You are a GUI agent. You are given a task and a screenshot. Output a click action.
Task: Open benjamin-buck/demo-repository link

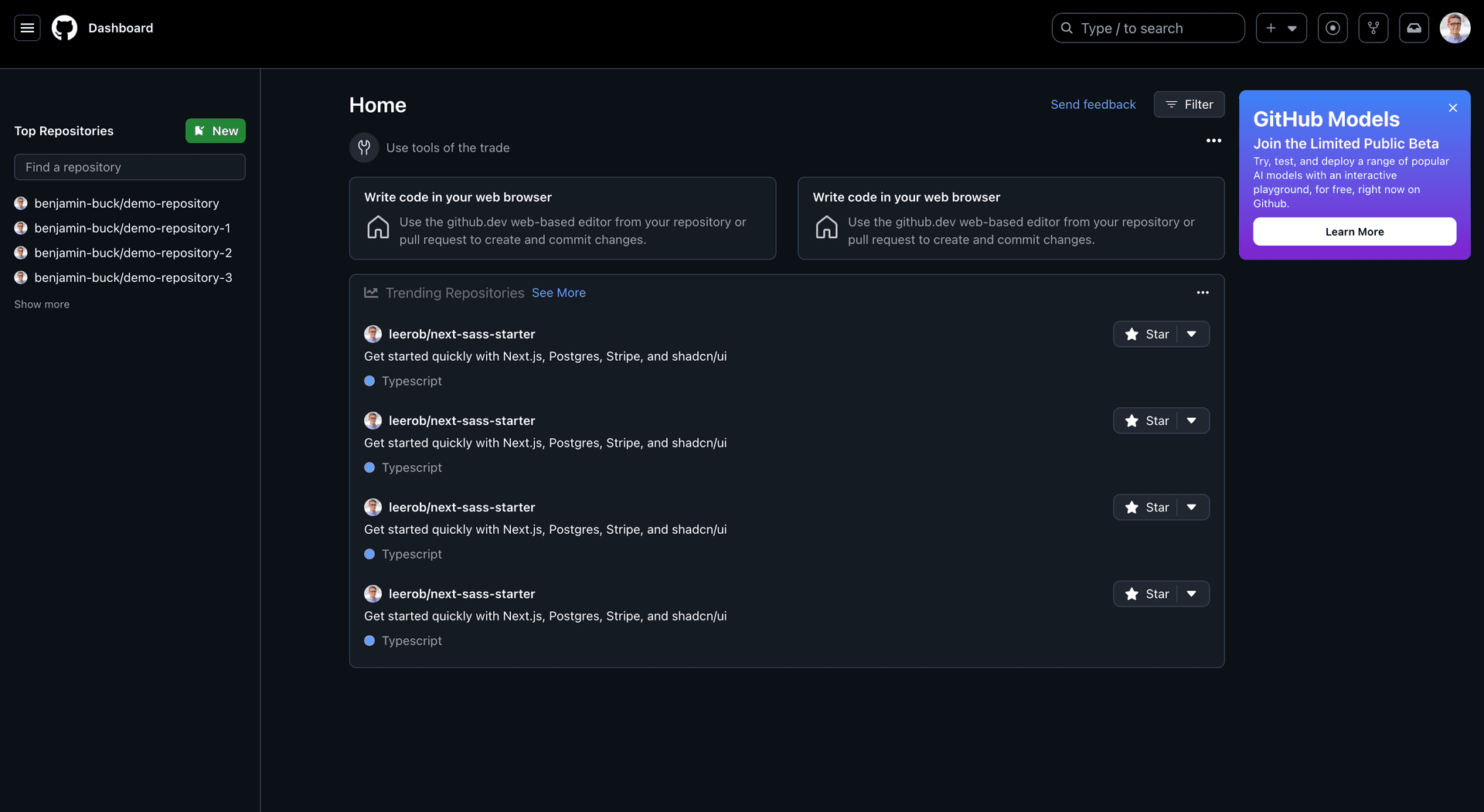[x=127, y=203]
